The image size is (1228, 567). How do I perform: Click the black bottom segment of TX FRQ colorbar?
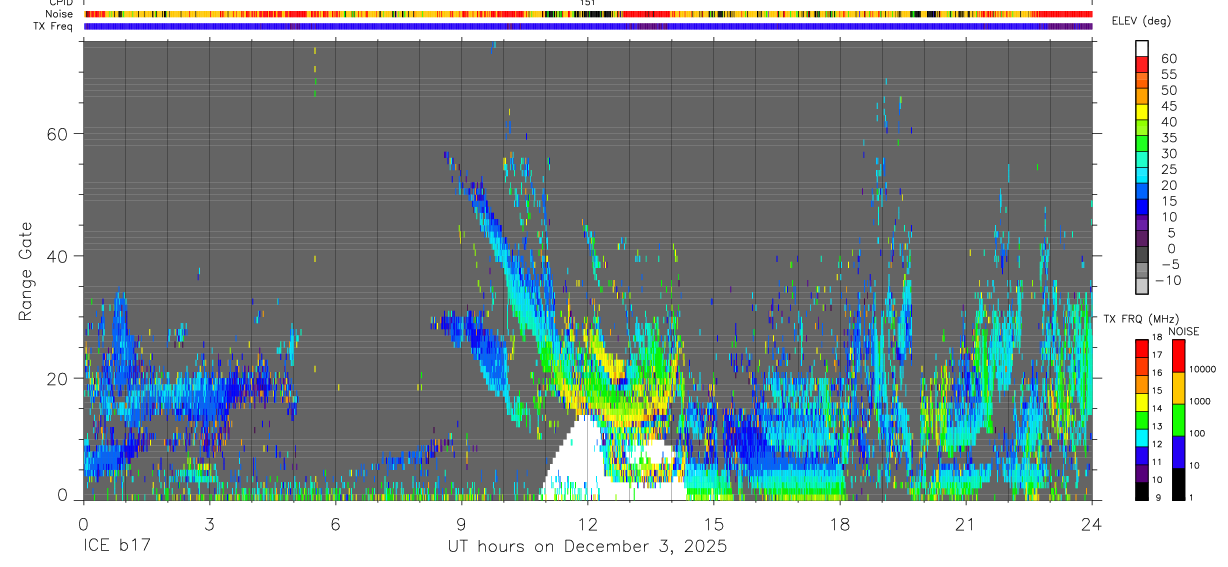tap(1141, 490)
